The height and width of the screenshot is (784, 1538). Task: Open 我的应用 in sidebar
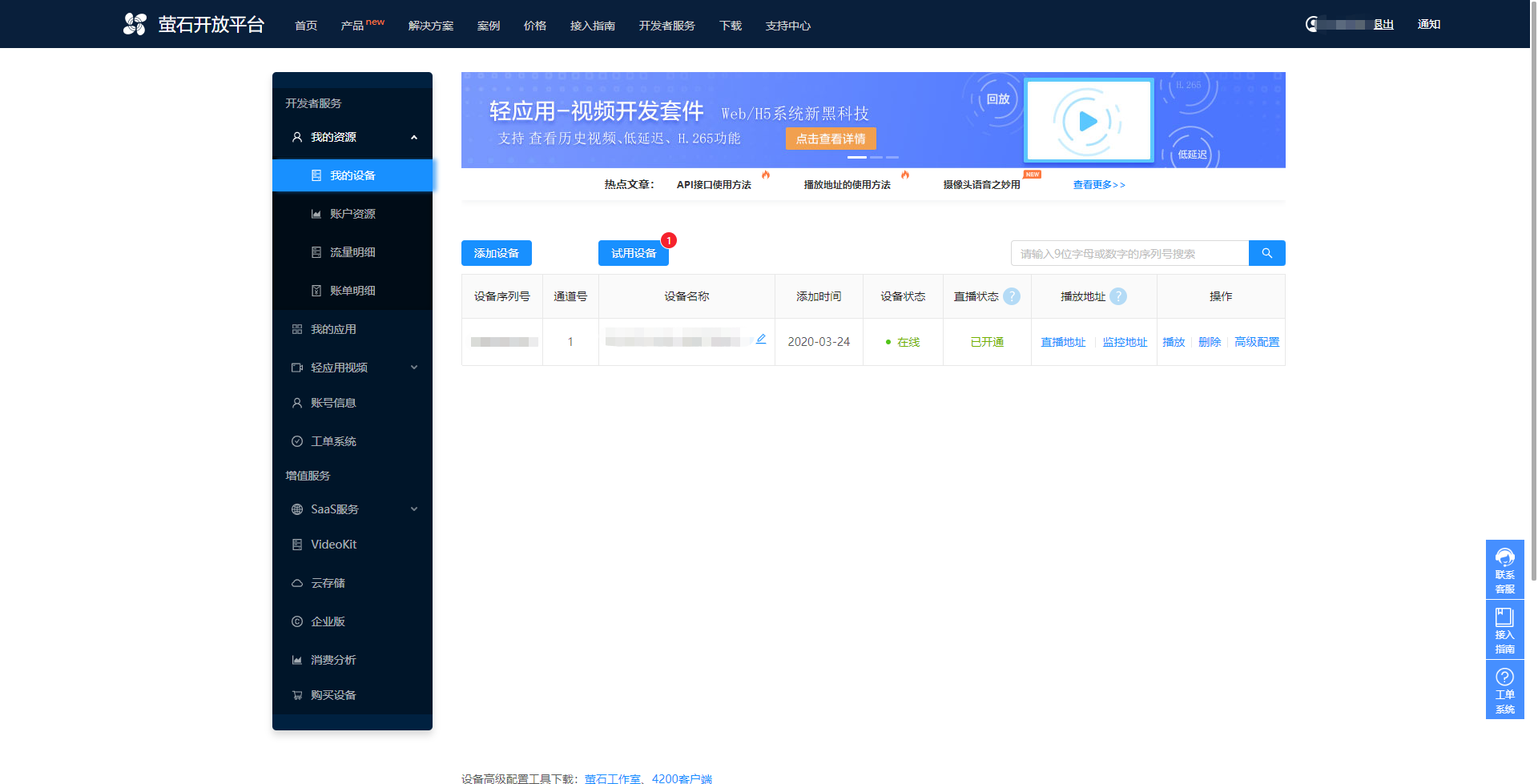(x=352, y=329)
